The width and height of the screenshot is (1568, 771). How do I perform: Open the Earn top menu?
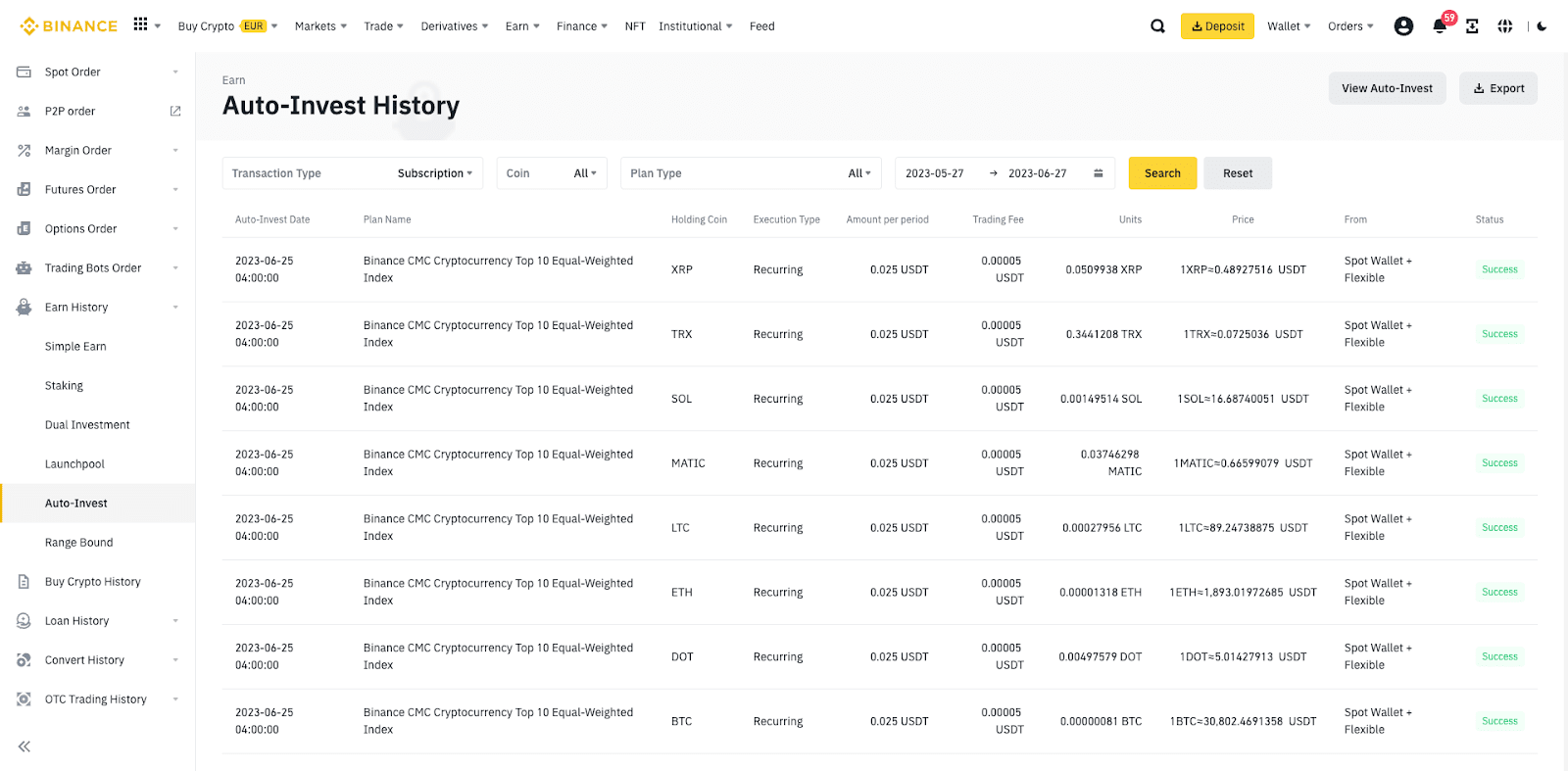pyautogui.click(x=522, y=26)
